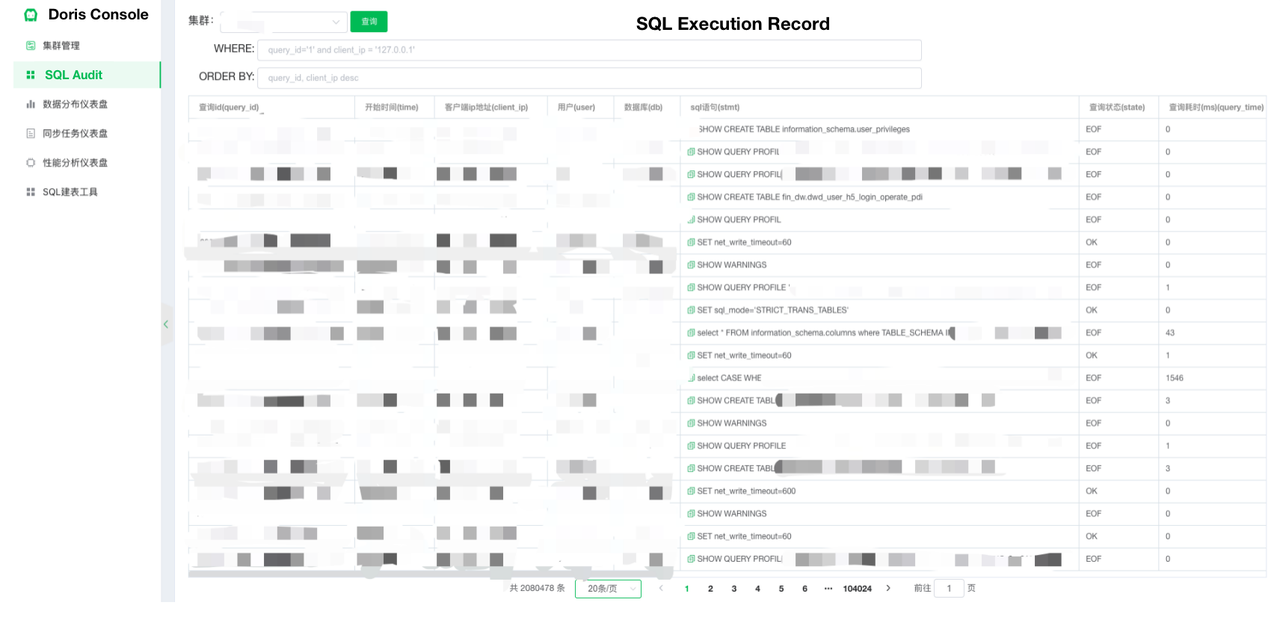Screen dimensions: 1280x623
Task: Collapse the sidebar using the left chevron handle
Action: pyautogui.click(x=166, y=324)
